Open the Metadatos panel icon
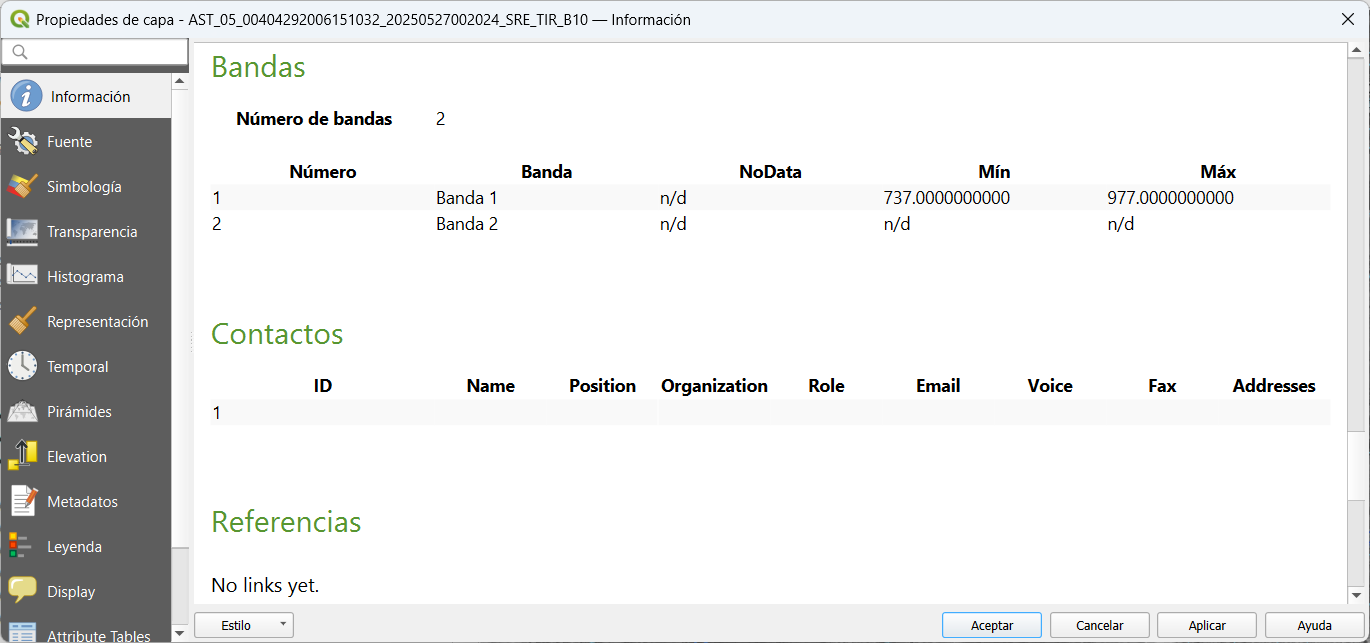The width and height of the screenshot is (1370, 643). tap(22, 501)
